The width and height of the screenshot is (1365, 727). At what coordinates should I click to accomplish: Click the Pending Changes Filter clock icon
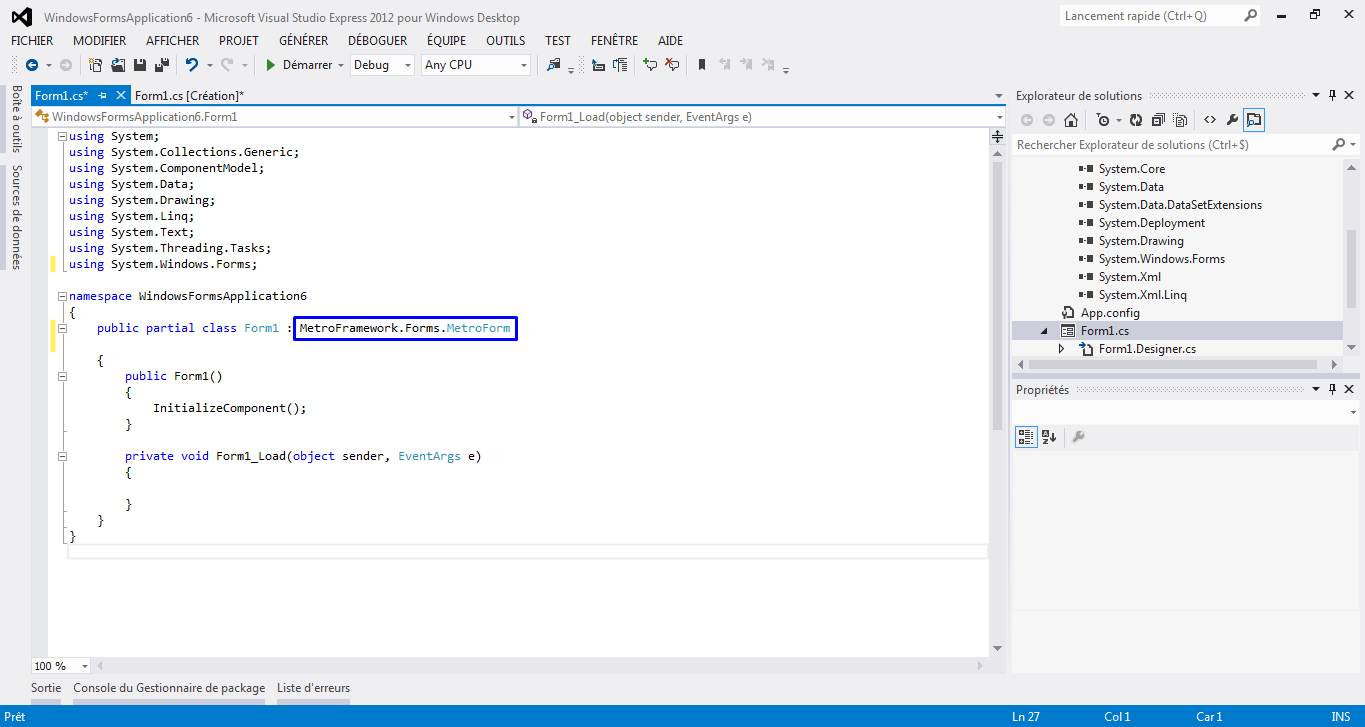(x=1102, y=120)
